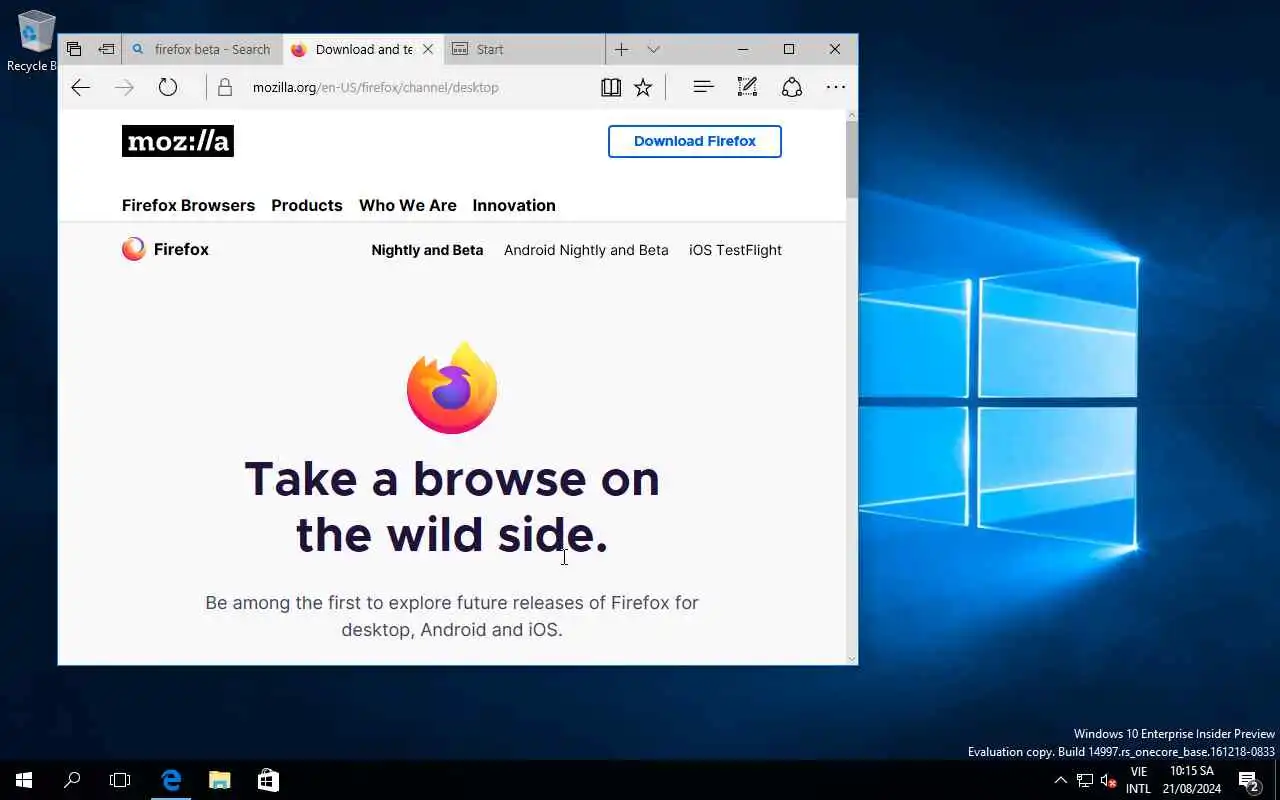Open File Explorer from taskbar
Image resolution: width=1280 pixels, height=800 pixels.
point(219,780)
